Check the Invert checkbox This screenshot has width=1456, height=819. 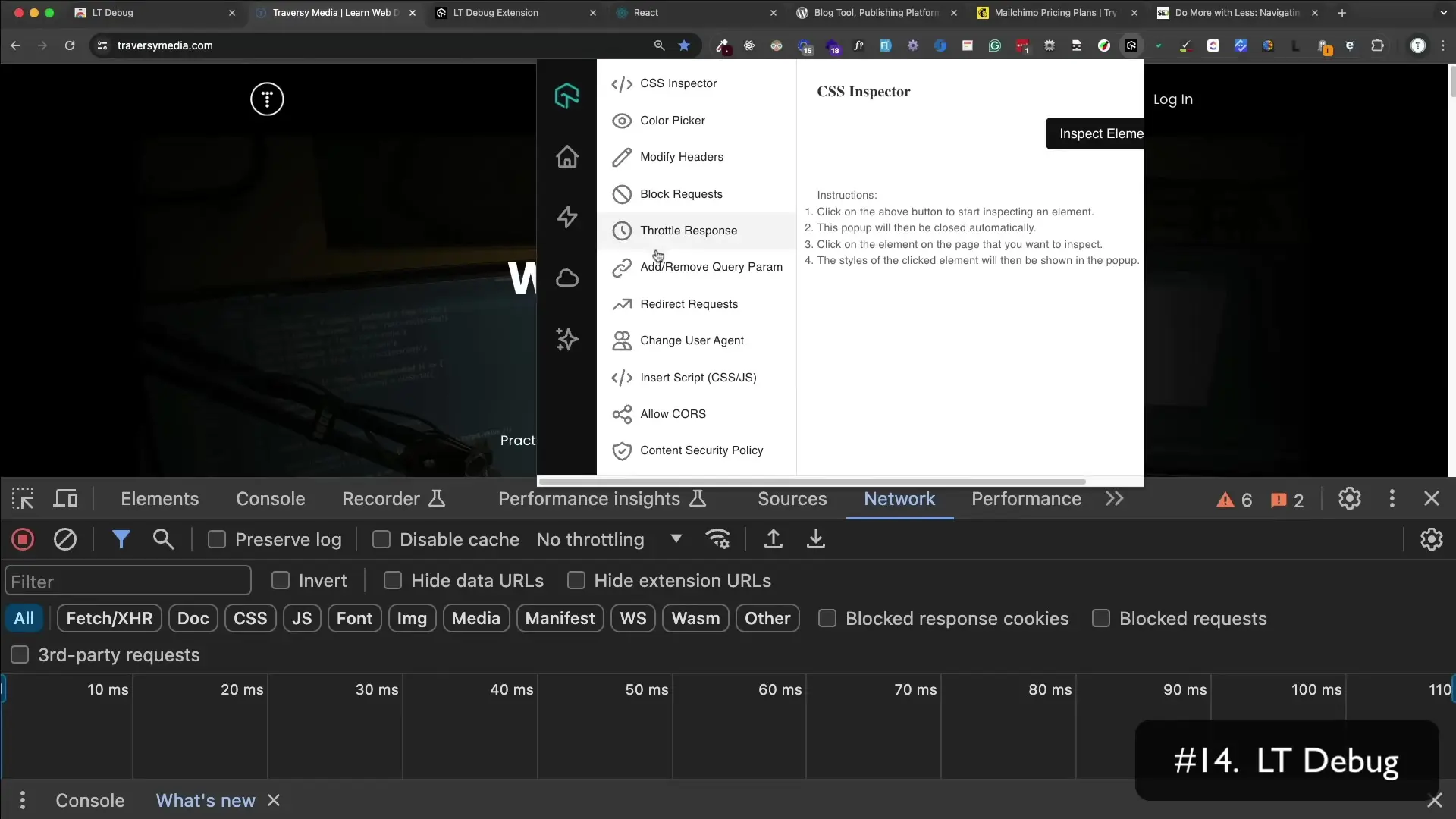click(281, 581)
